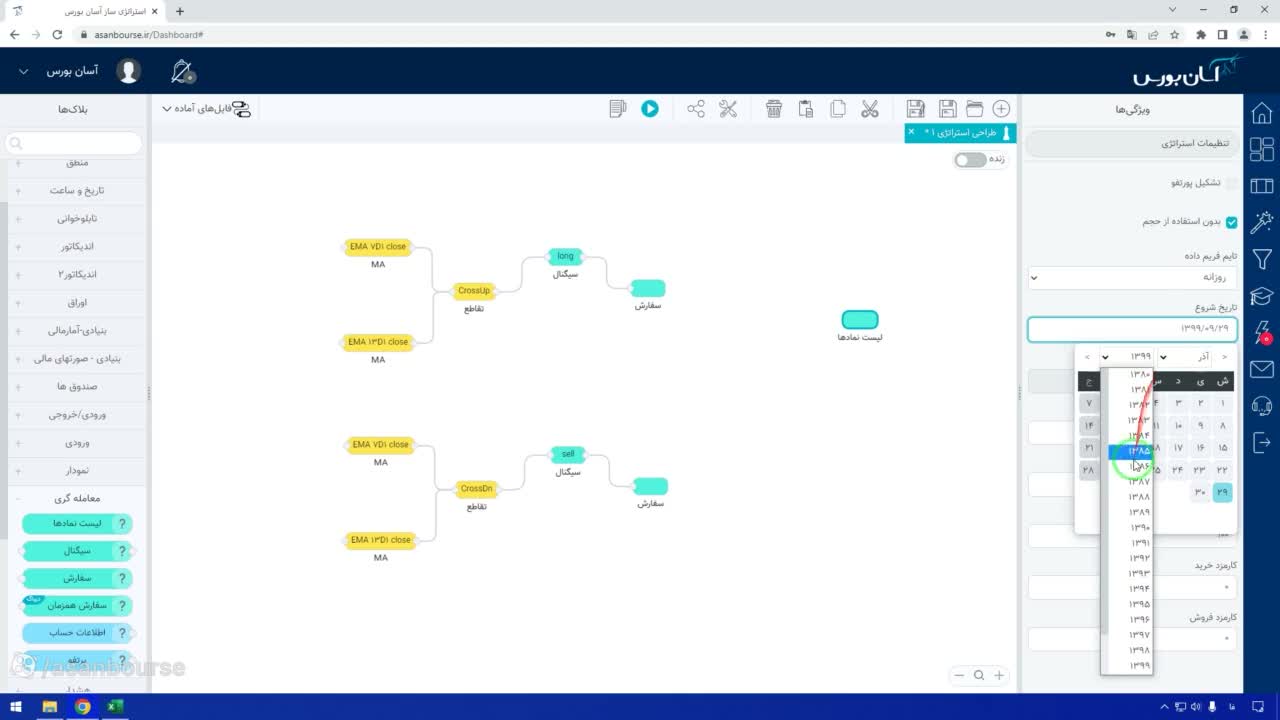This screenshot has height=720, width=1280.
Task: Toggle the زنده live switch
Action: coord(970,160)
